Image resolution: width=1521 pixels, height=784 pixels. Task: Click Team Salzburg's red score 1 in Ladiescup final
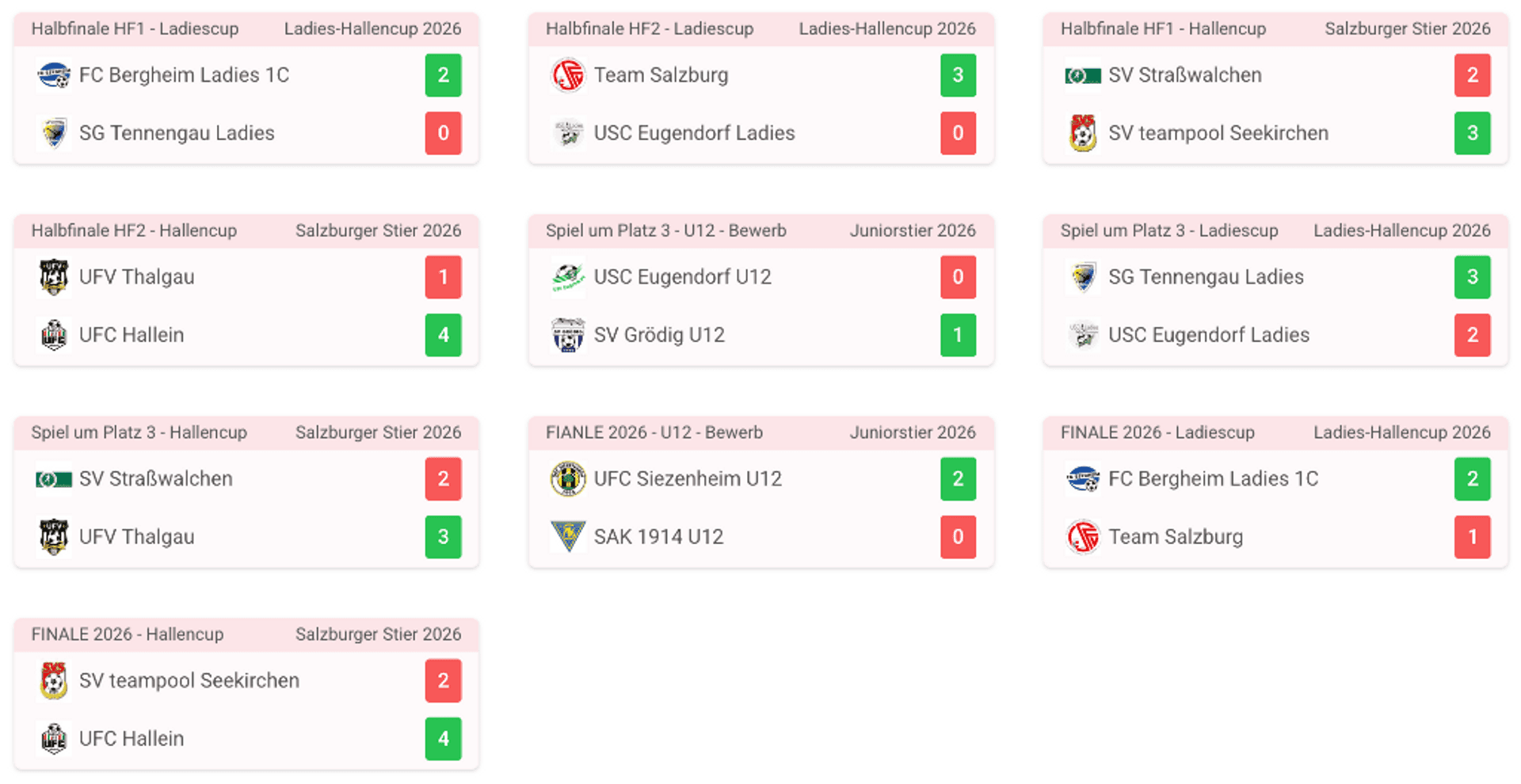pos(1472,537)
